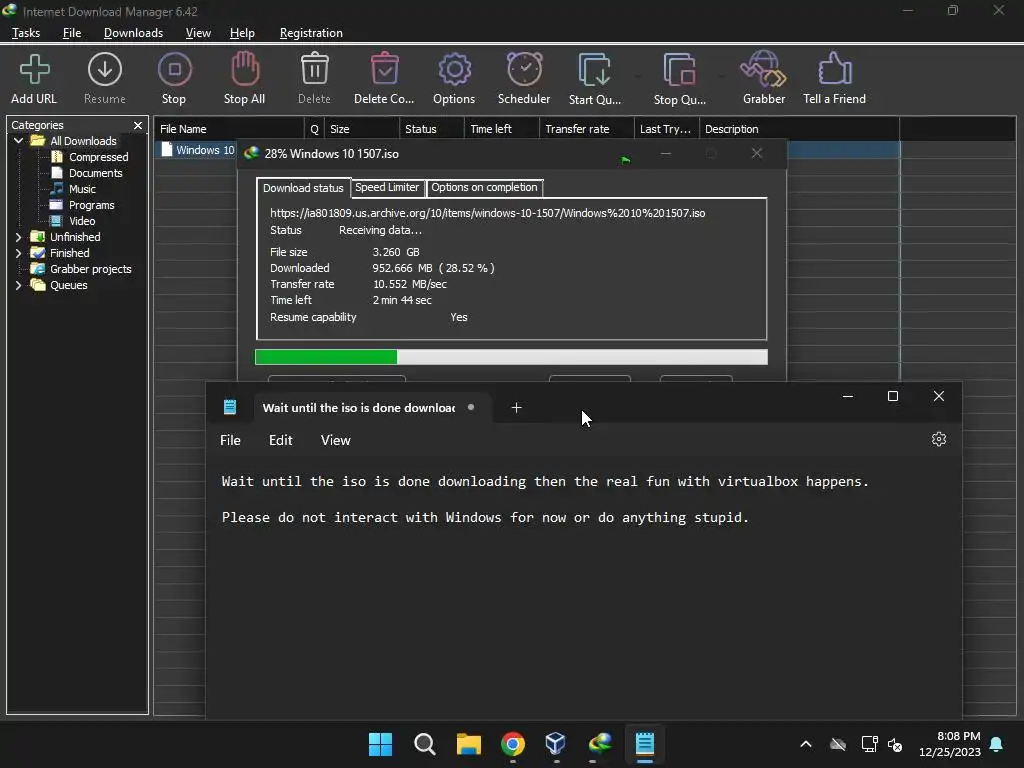Sort by the Size column header
Image resolution: width=1024 pixels, height=768 pixels.
click(x=361, y=129)
